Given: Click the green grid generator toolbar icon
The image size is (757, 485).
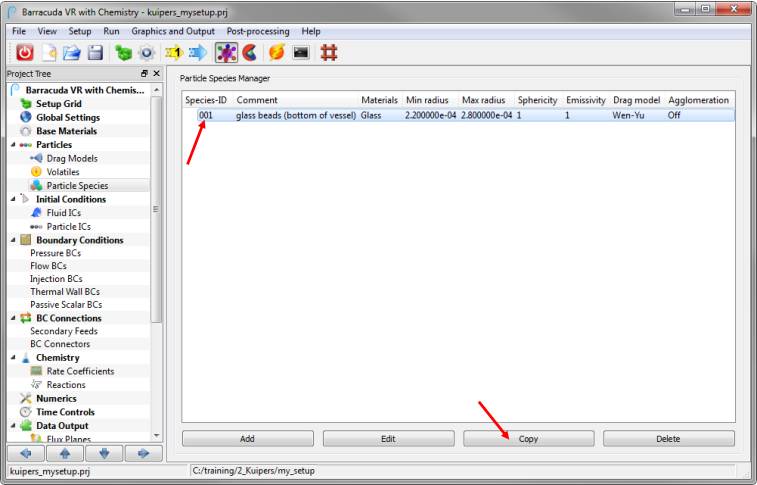Looking at the screenshot, I should (x=124, y=53).
